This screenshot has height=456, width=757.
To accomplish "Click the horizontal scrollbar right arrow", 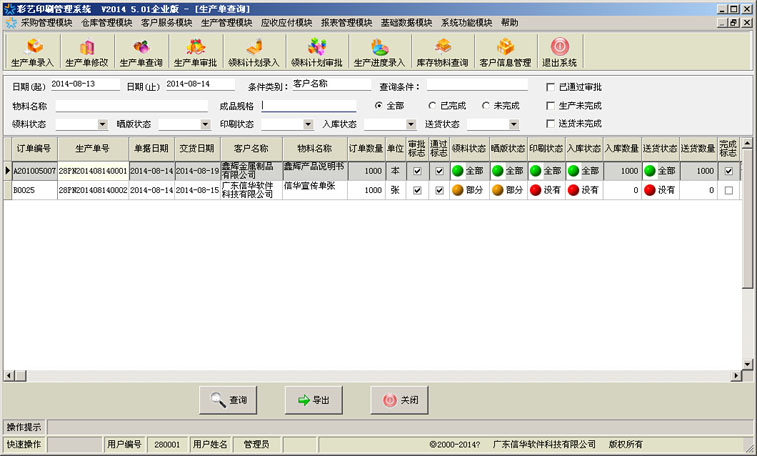I will tap(736, 375).
